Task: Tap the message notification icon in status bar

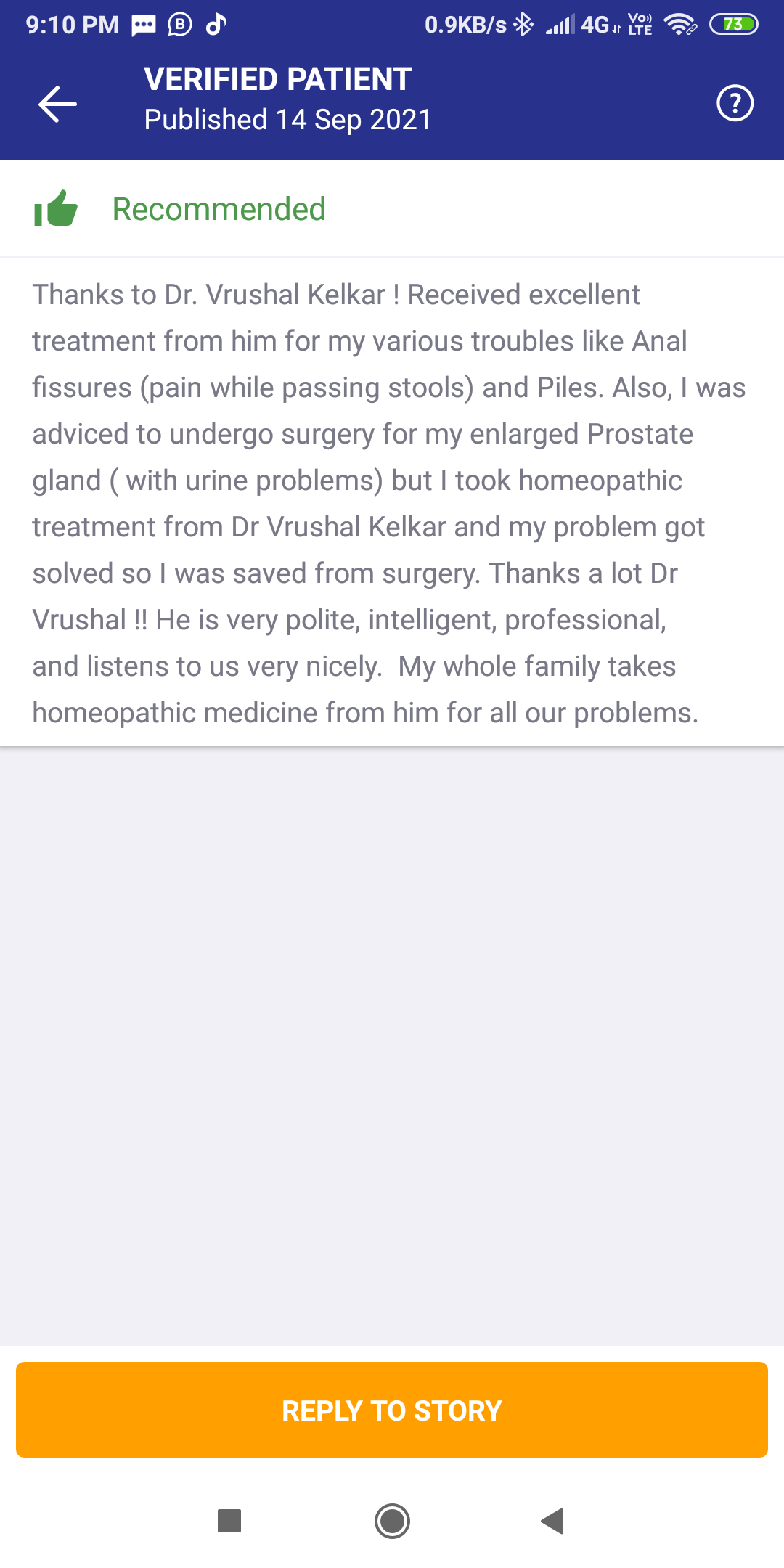Action: (x=143, y=25)
